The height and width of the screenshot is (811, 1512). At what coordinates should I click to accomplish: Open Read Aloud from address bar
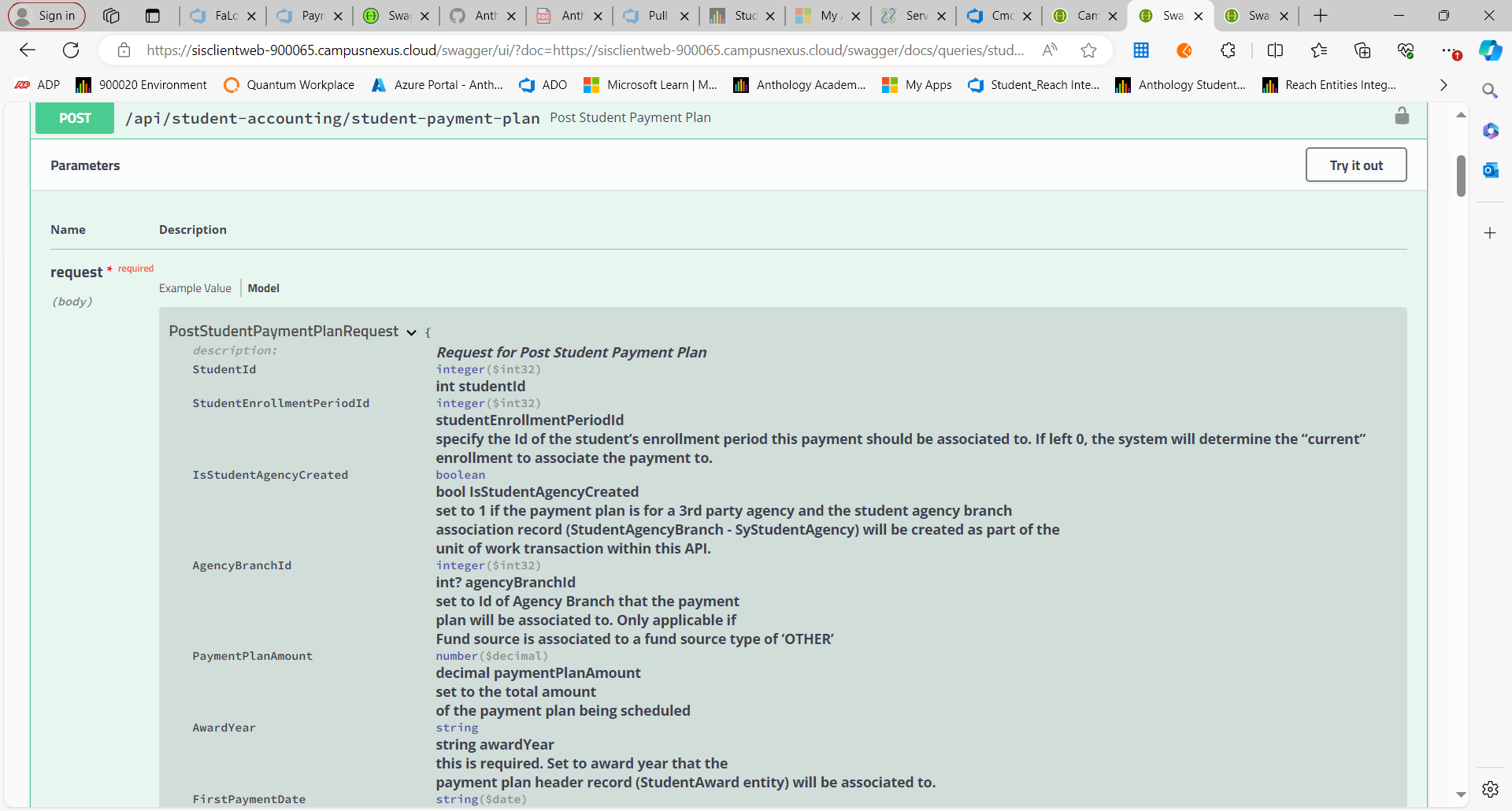tap(1050, 50)
